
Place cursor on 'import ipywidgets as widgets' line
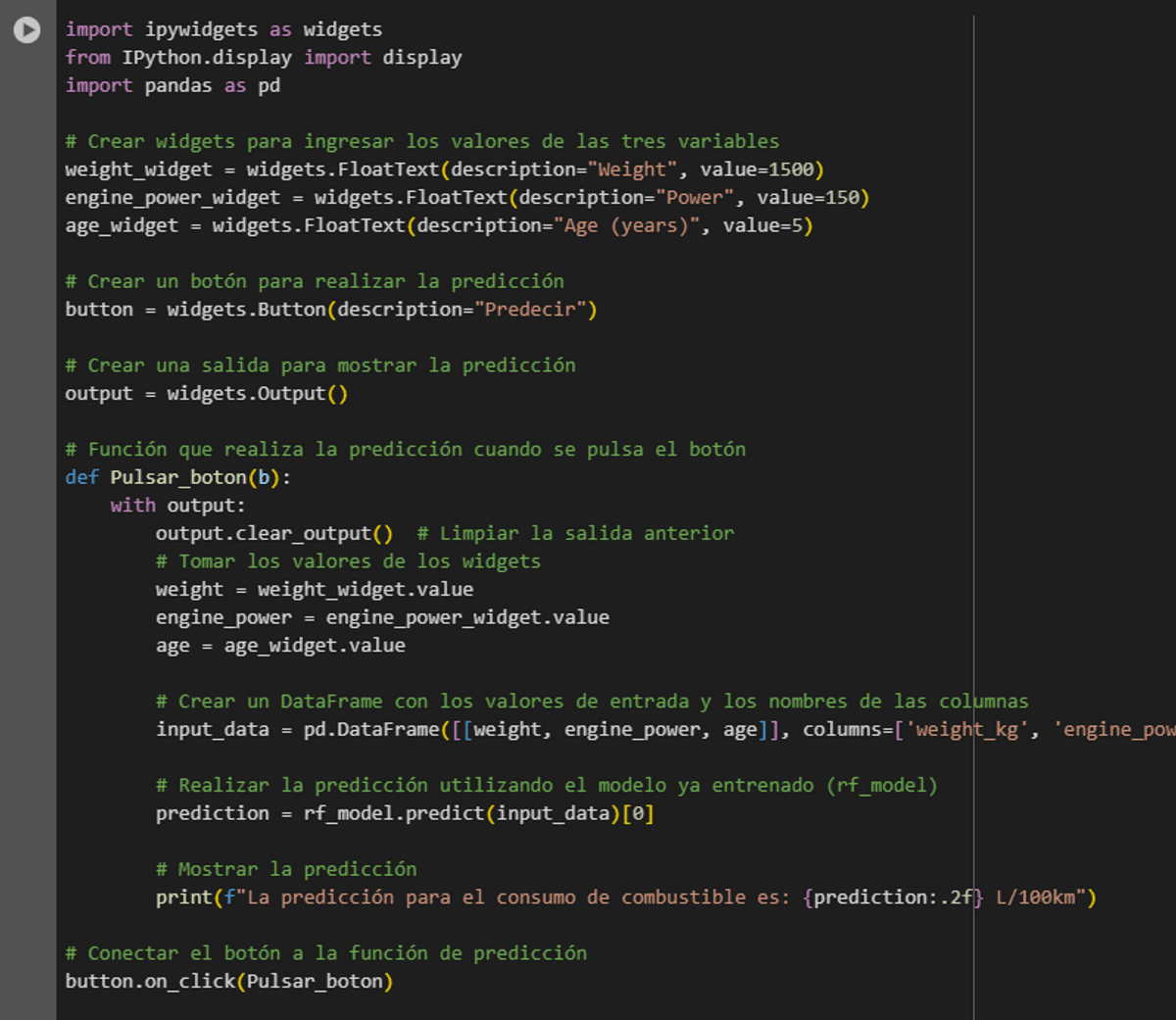pos(223,30)
